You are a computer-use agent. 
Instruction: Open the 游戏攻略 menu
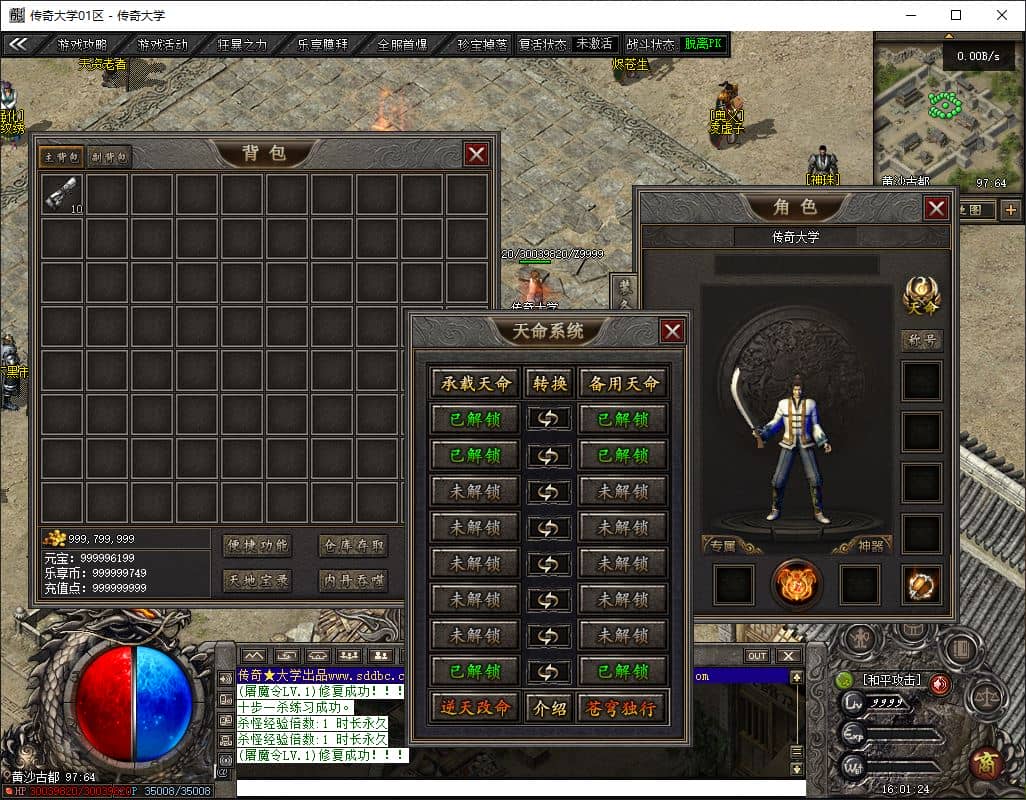point(82,44)
